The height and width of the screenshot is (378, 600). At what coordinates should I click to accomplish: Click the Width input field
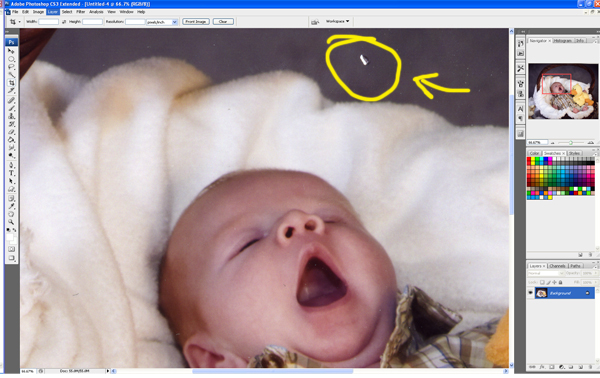pyautogui.click(x=49, y=22)
